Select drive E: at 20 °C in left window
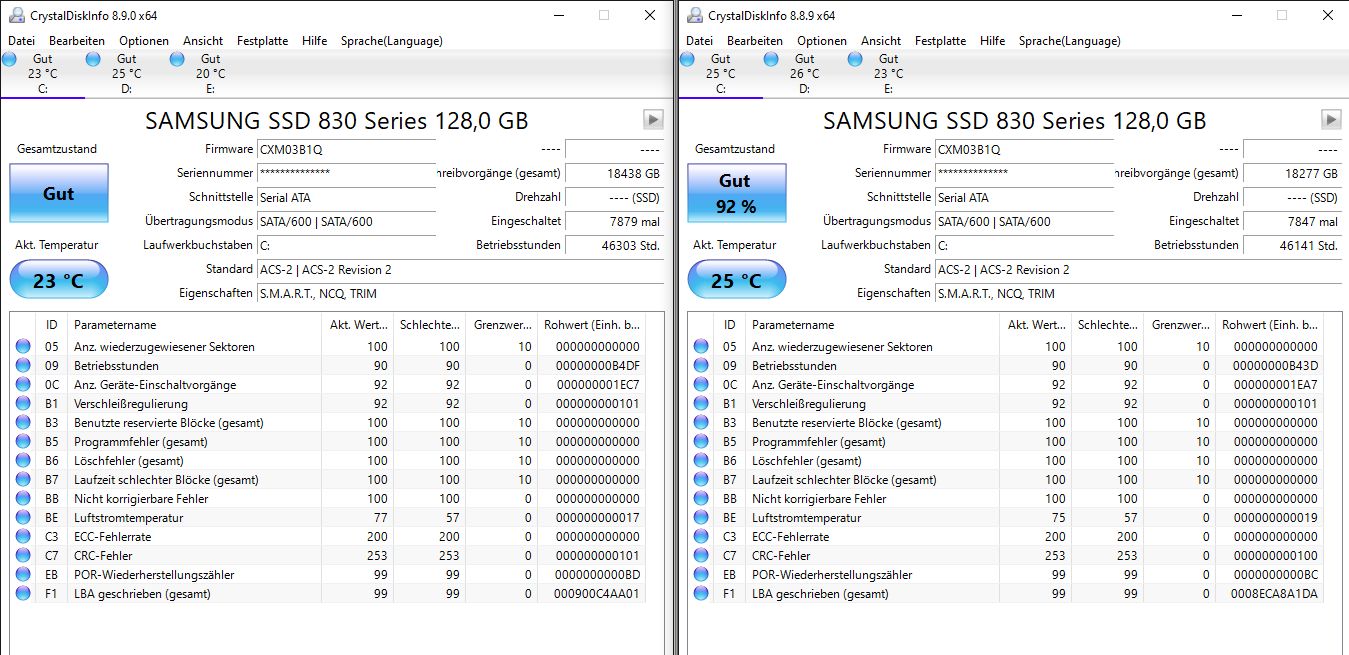1349x655 pixels. [x=210, y=74]
